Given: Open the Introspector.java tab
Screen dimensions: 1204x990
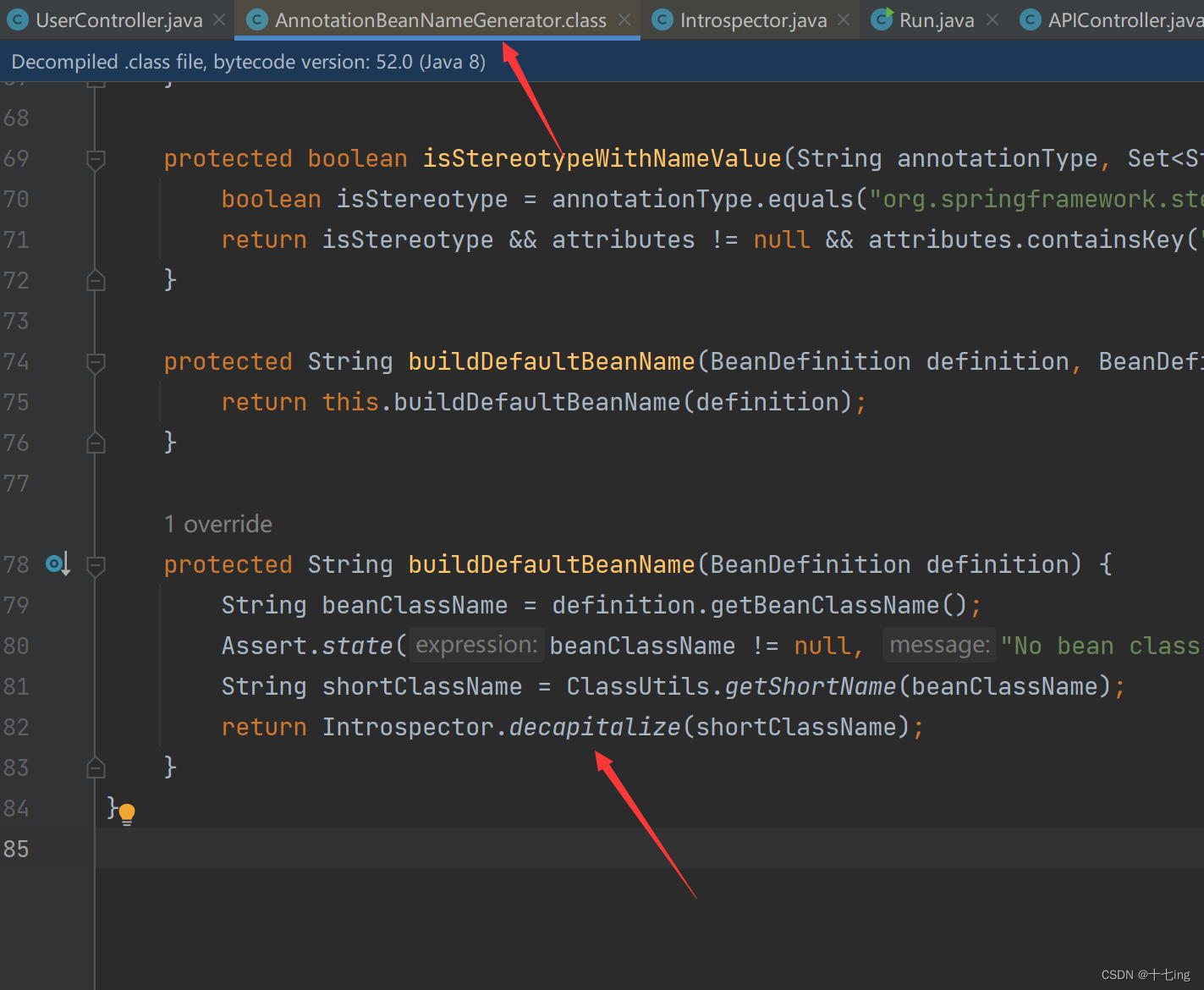Looking at the screenshot, I should 753,20.
